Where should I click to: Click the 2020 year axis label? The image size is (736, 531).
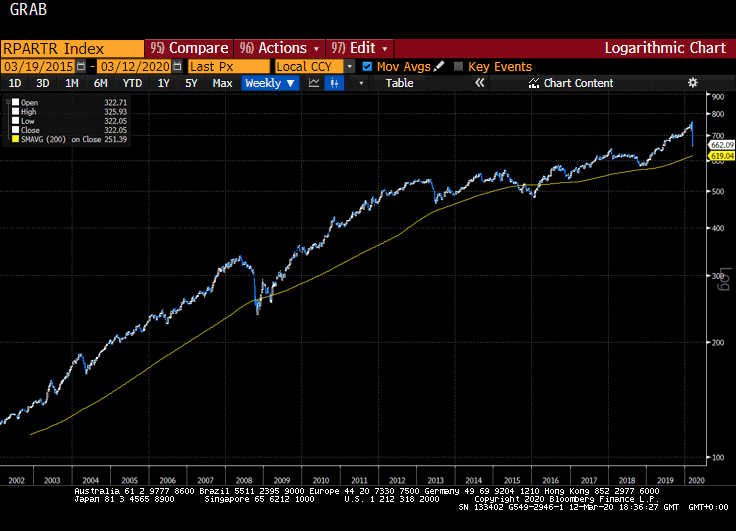point(696,480)
